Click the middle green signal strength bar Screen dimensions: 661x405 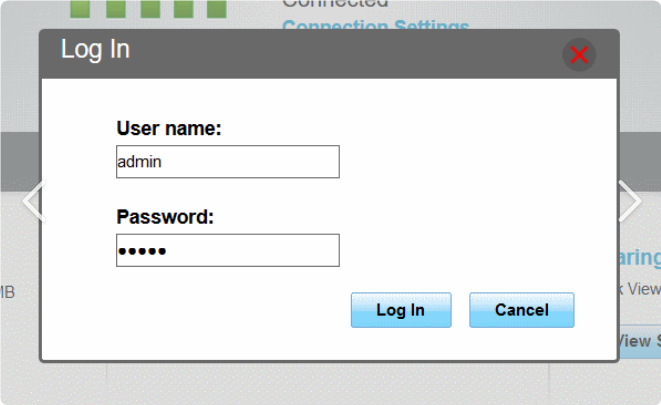click(x=150, y=9)
